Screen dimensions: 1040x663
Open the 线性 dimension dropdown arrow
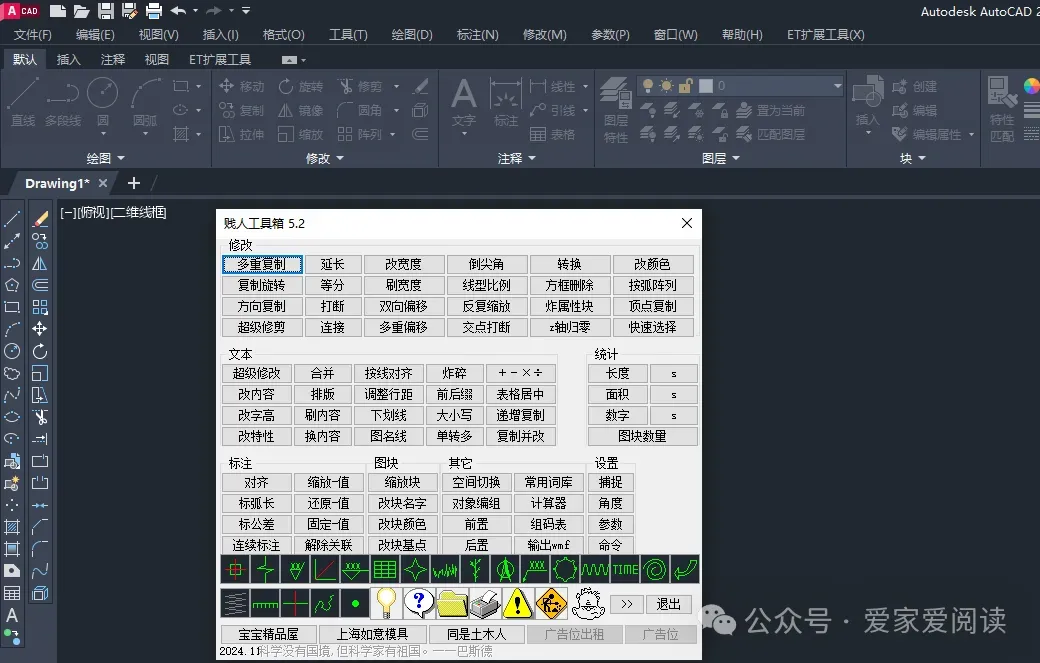pyautogui.click(x=586, y=86)
